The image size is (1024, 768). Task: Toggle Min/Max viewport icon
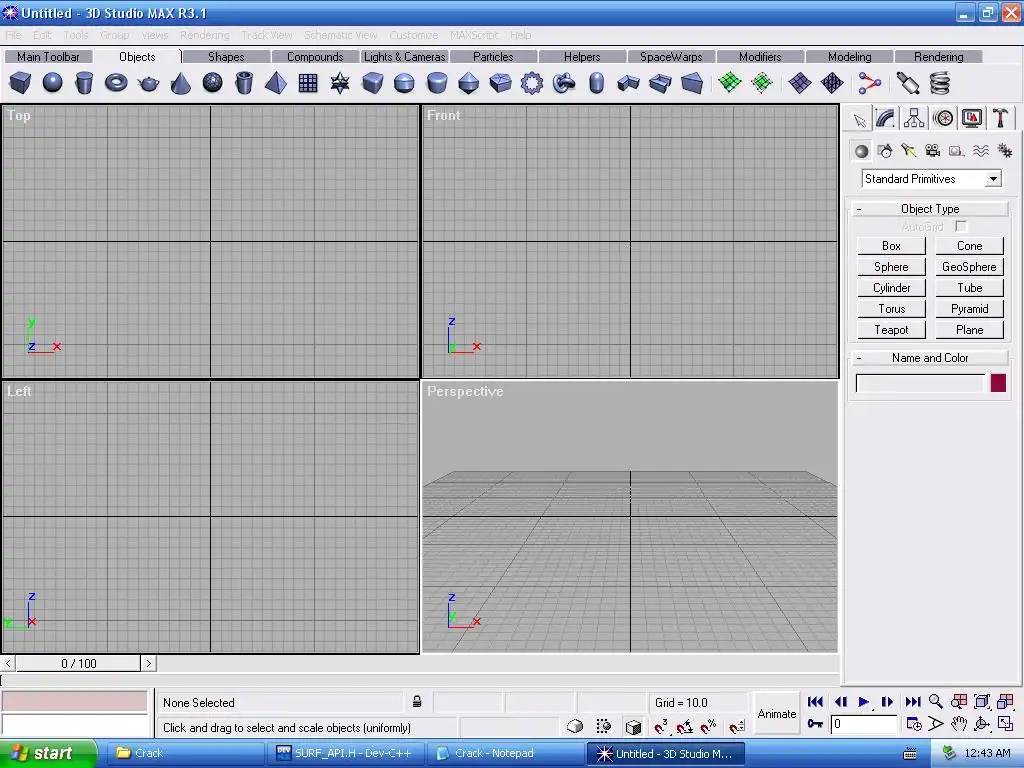click(1005, 724)
